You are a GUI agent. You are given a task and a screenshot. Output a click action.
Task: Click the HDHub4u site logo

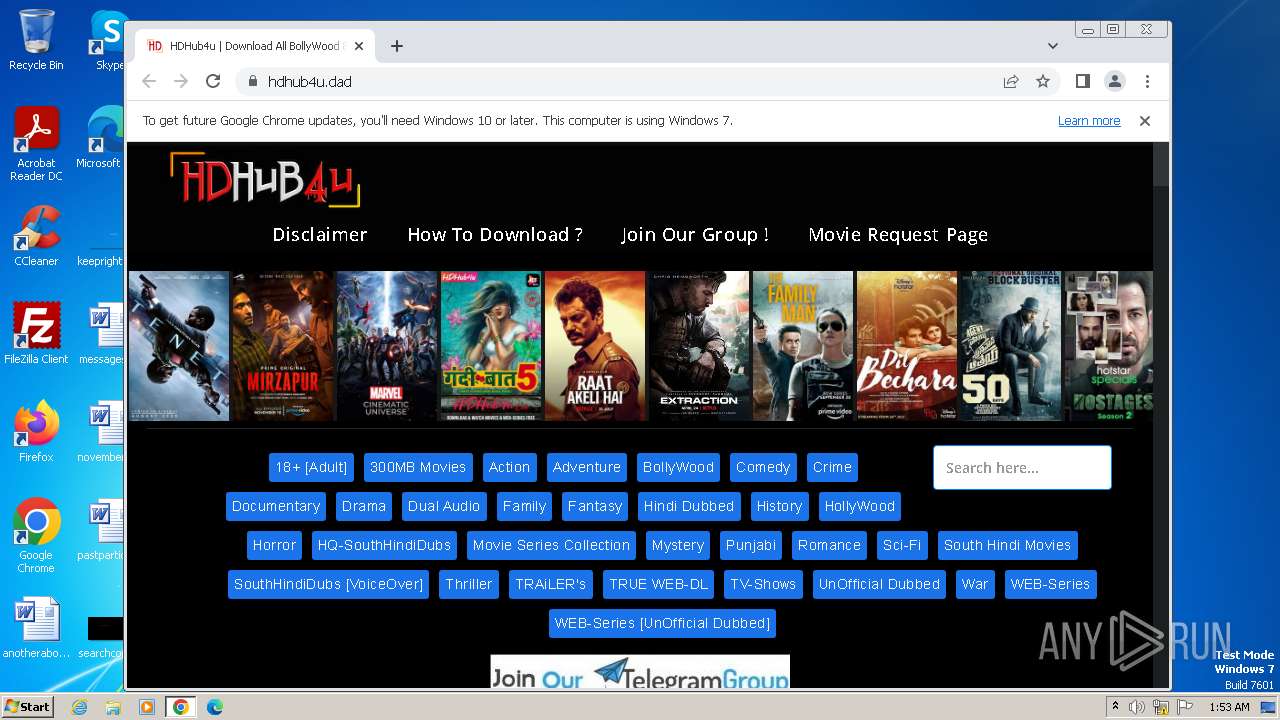click(265, 180)
